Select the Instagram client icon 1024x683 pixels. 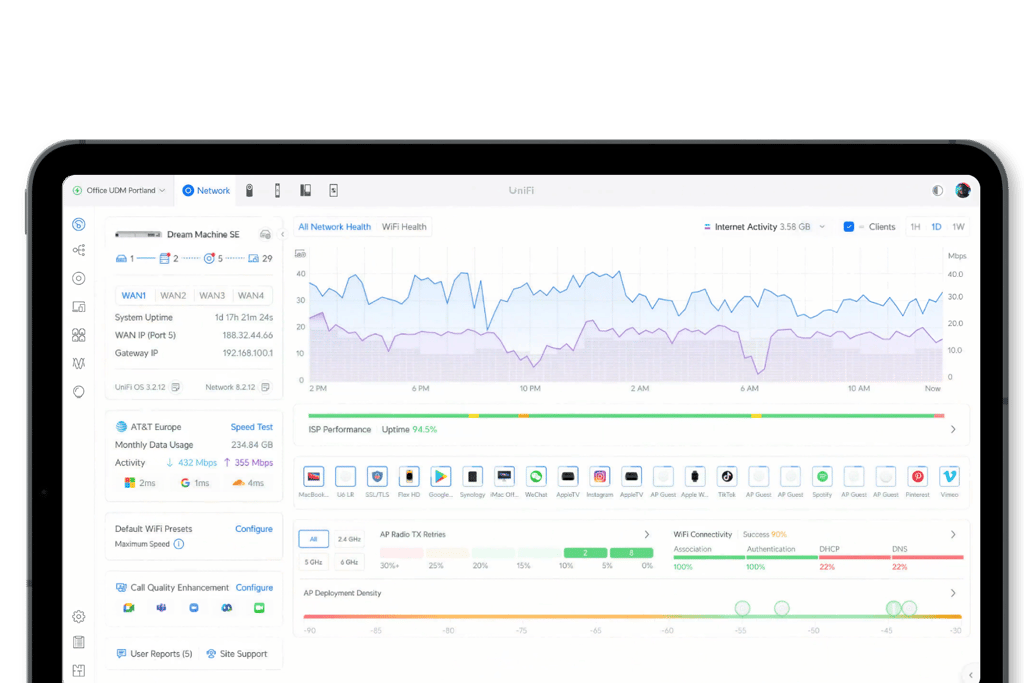click(x=600, y=477)
